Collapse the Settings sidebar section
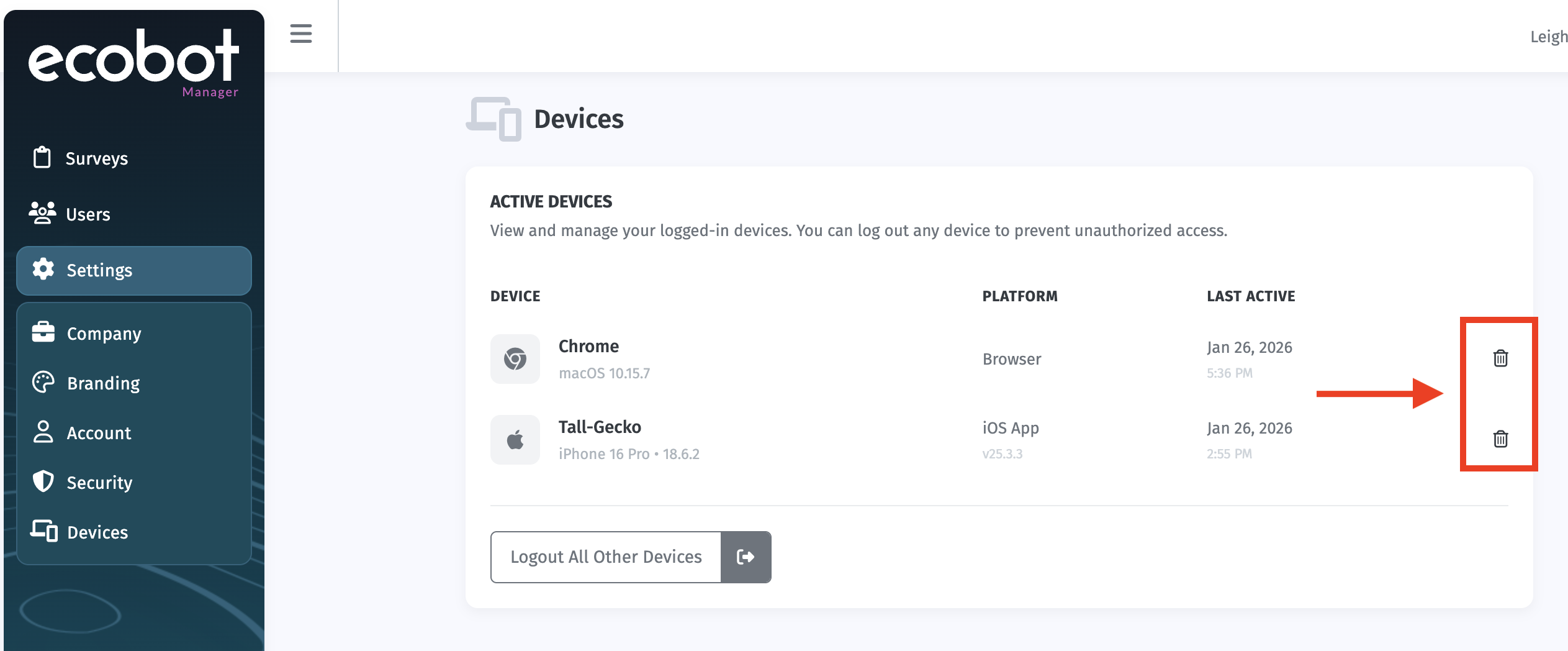This screenshot has height=651, width=1568. coord(134,270)
